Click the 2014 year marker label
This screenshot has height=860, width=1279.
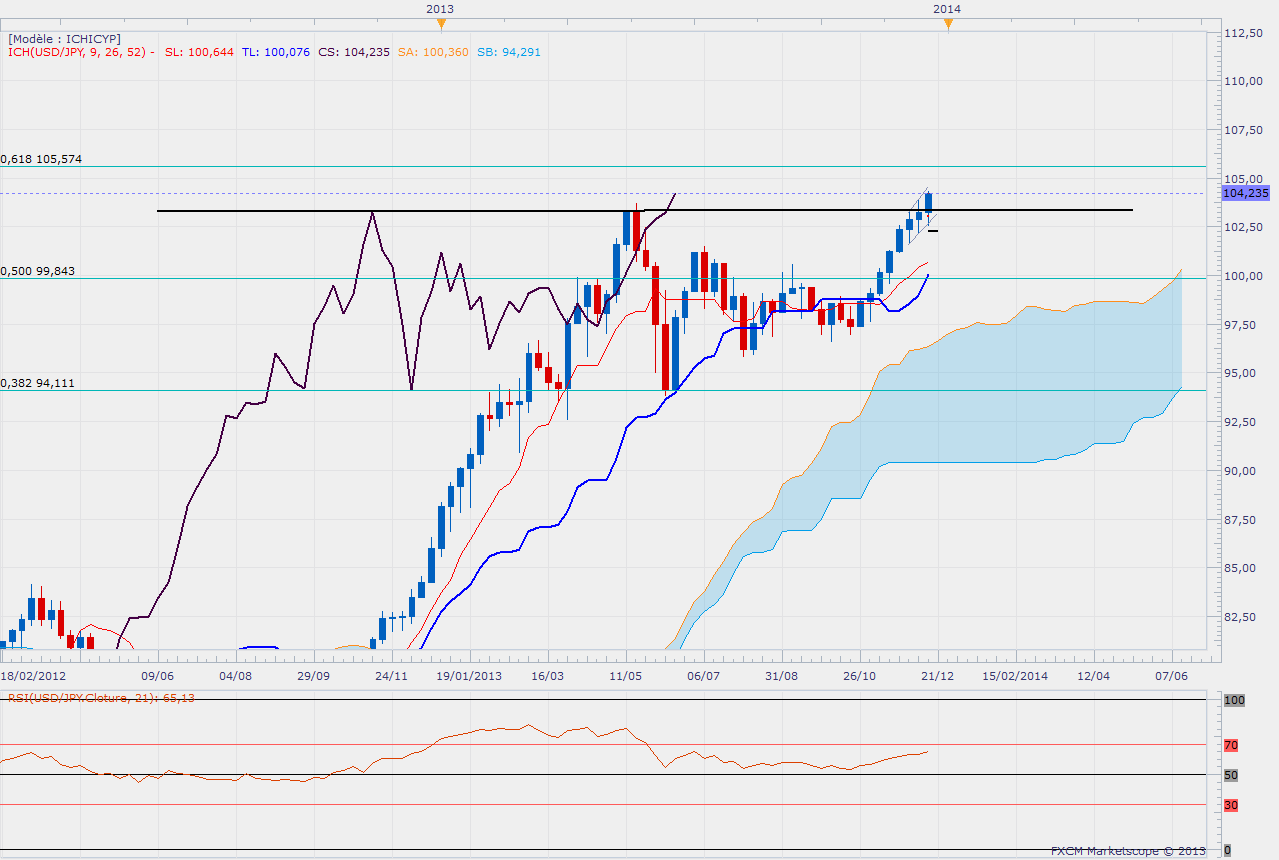[947, 8]
